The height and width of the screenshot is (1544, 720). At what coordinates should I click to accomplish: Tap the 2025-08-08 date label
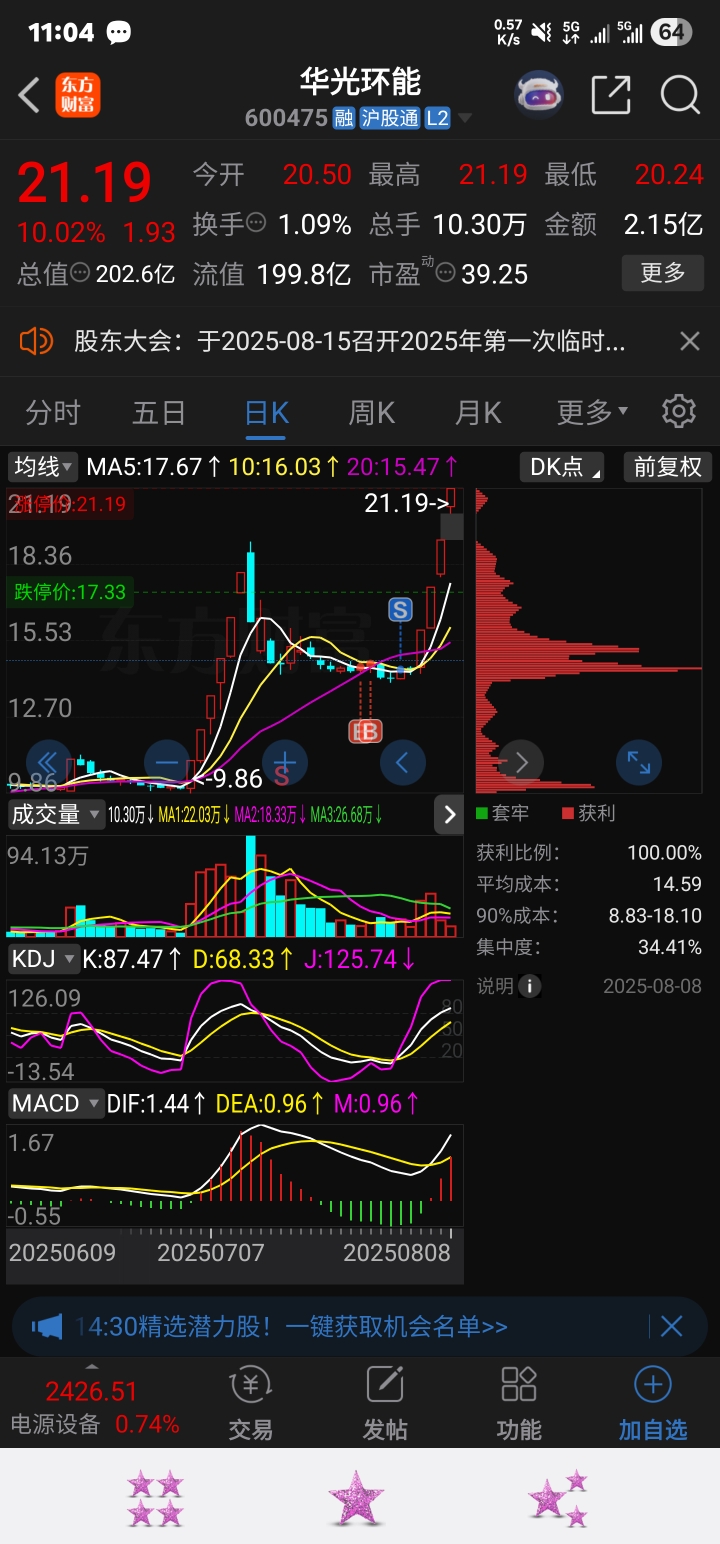click(652, 987)
